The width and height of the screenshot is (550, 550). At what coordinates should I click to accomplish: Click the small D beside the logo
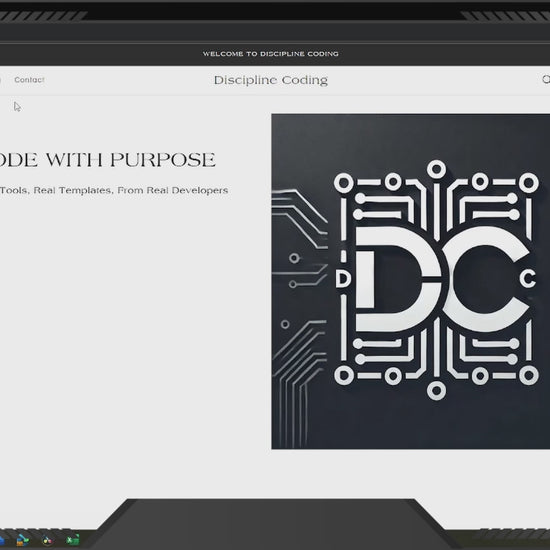[x=342, y=279]
